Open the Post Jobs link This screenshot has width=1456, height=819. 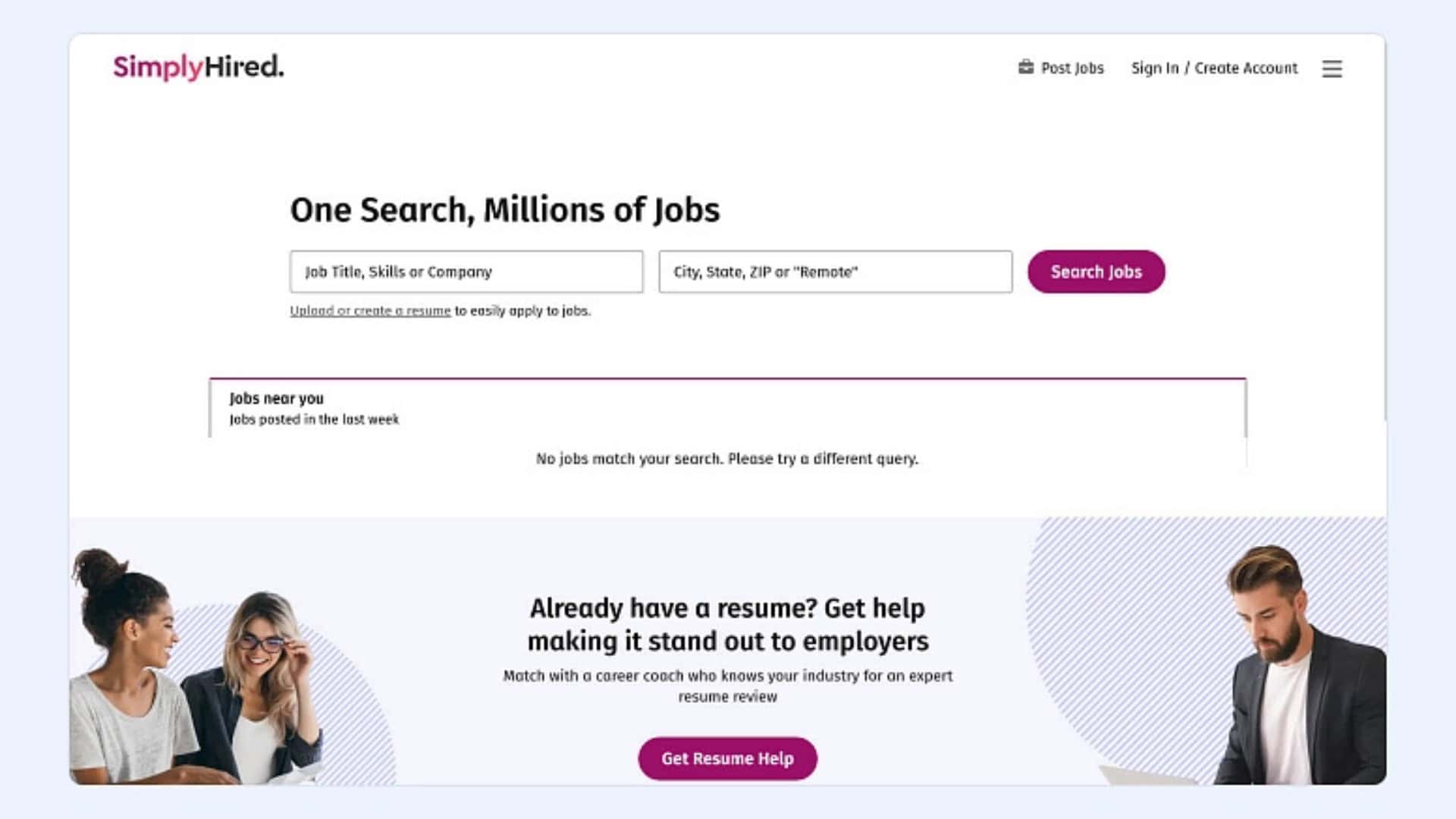1072,68
